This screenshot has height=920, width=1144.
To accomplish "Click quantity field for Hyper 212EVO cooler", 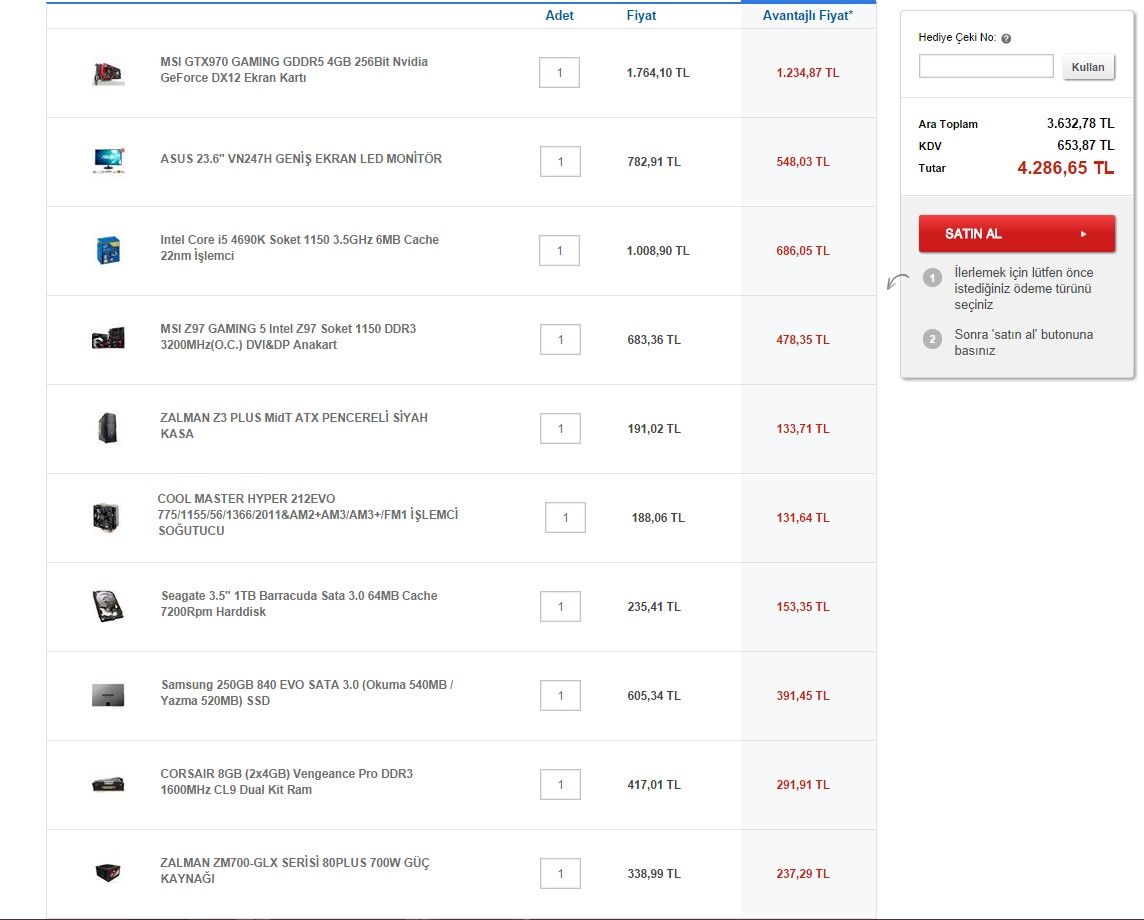I will (x=565, y=517).
